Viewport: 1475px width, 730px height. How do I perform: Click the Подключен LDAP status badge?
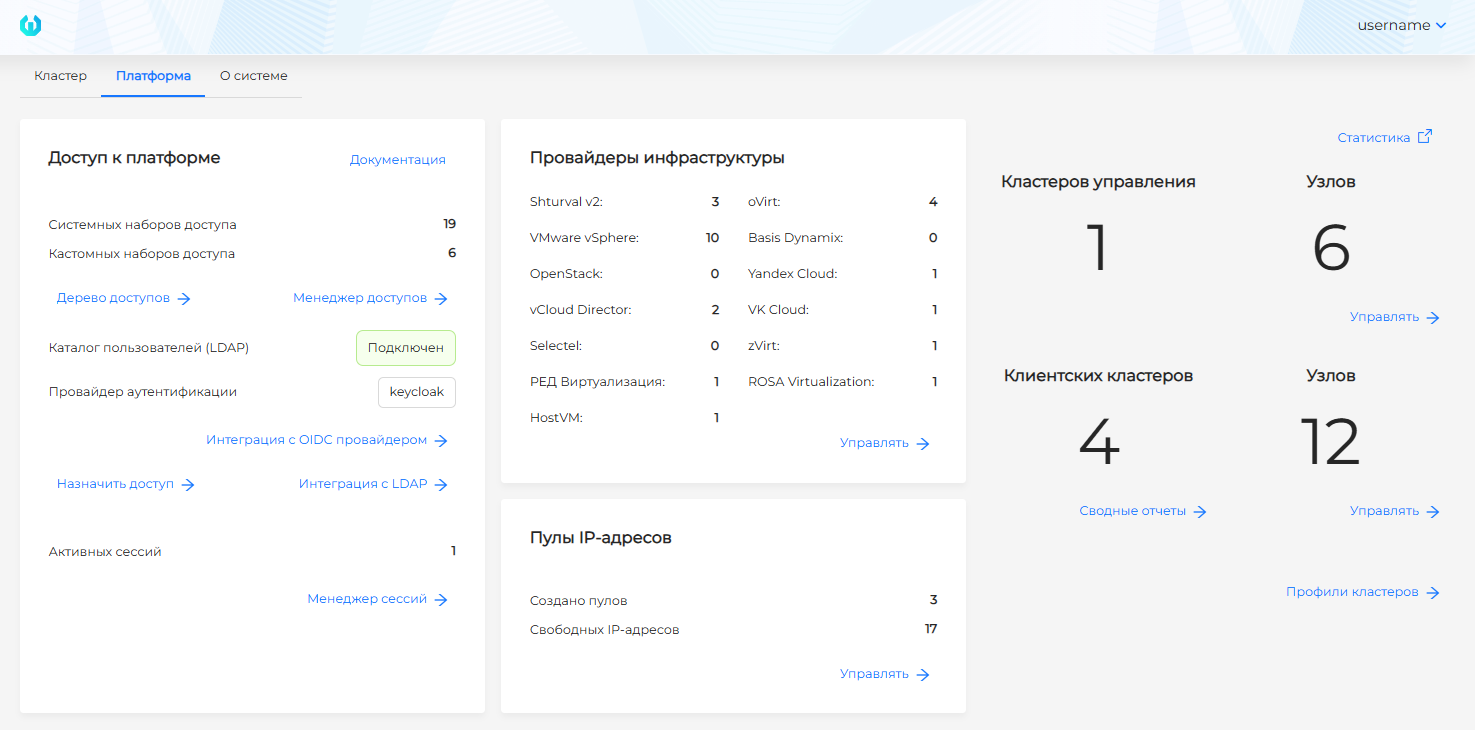click(x=406, y=348)
